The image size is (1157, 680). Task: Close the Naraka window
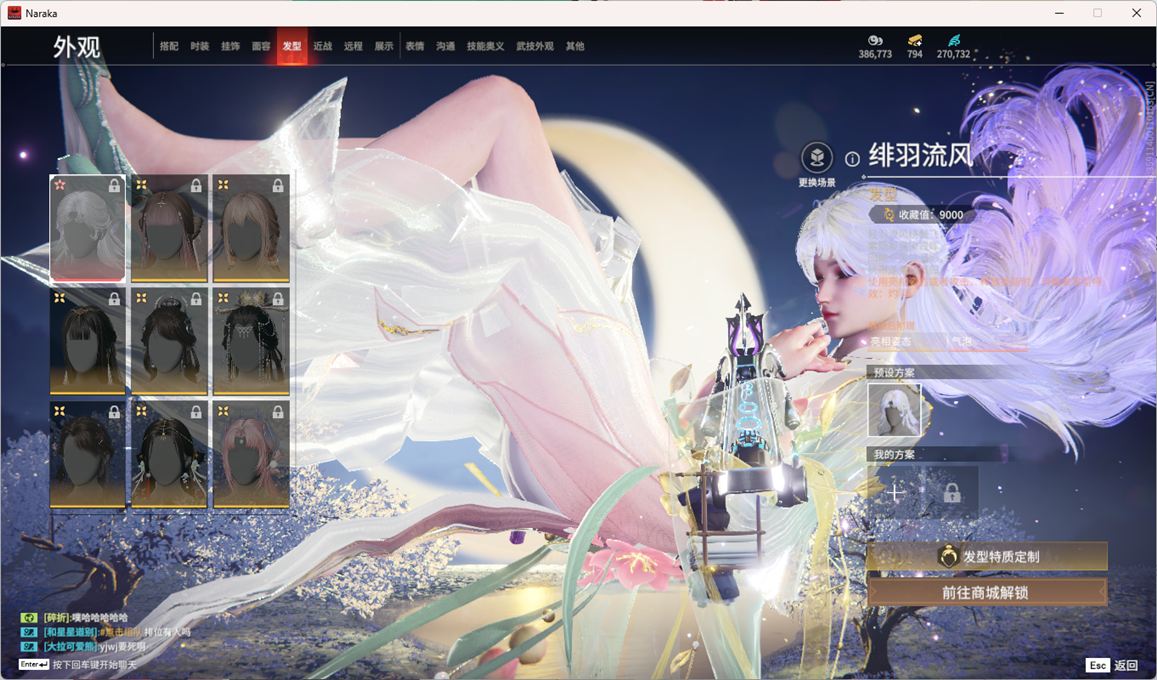coord(1136,13)
